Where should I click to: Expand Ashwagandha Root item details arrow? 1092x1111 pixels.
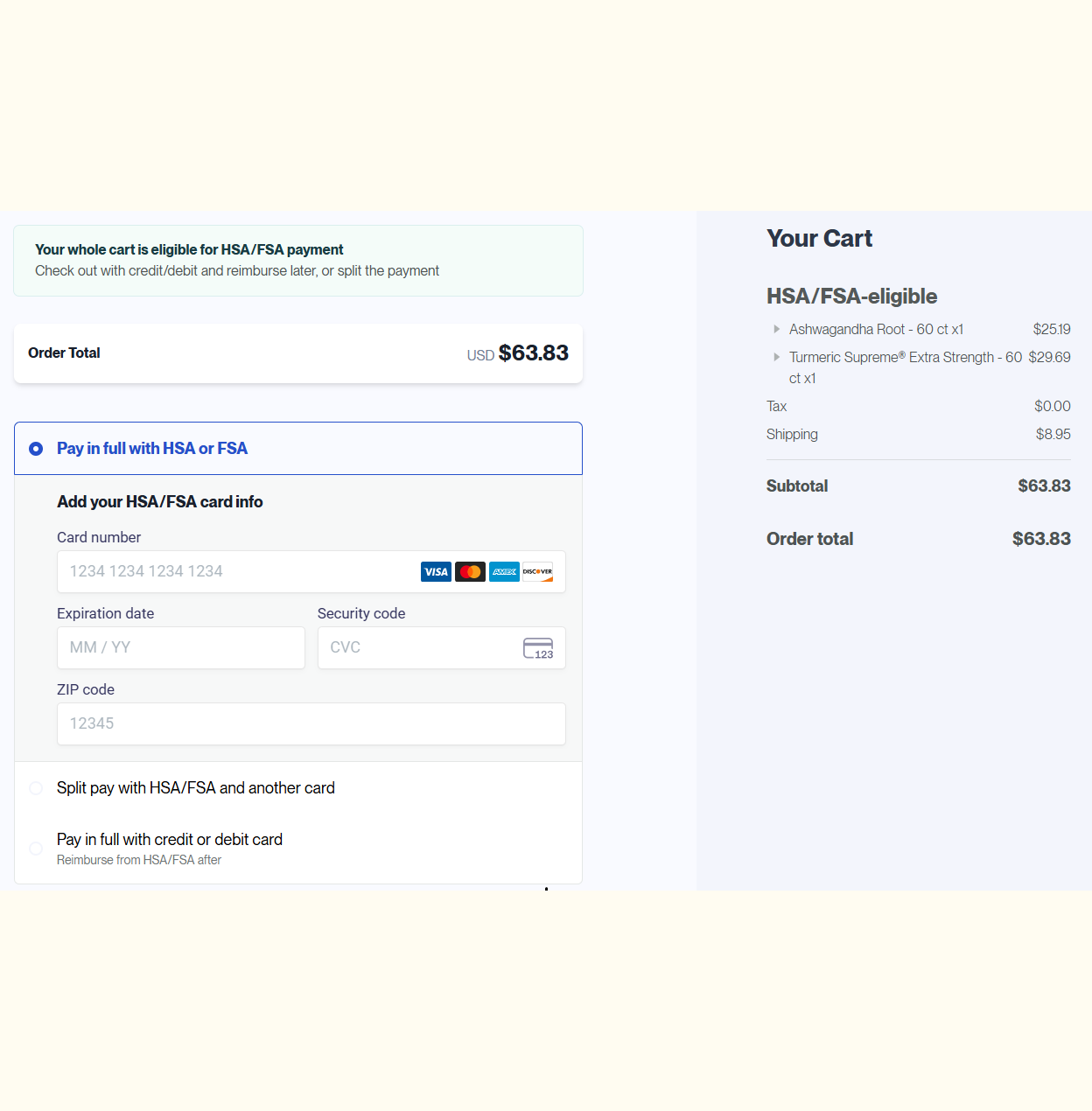pos(776,330)
